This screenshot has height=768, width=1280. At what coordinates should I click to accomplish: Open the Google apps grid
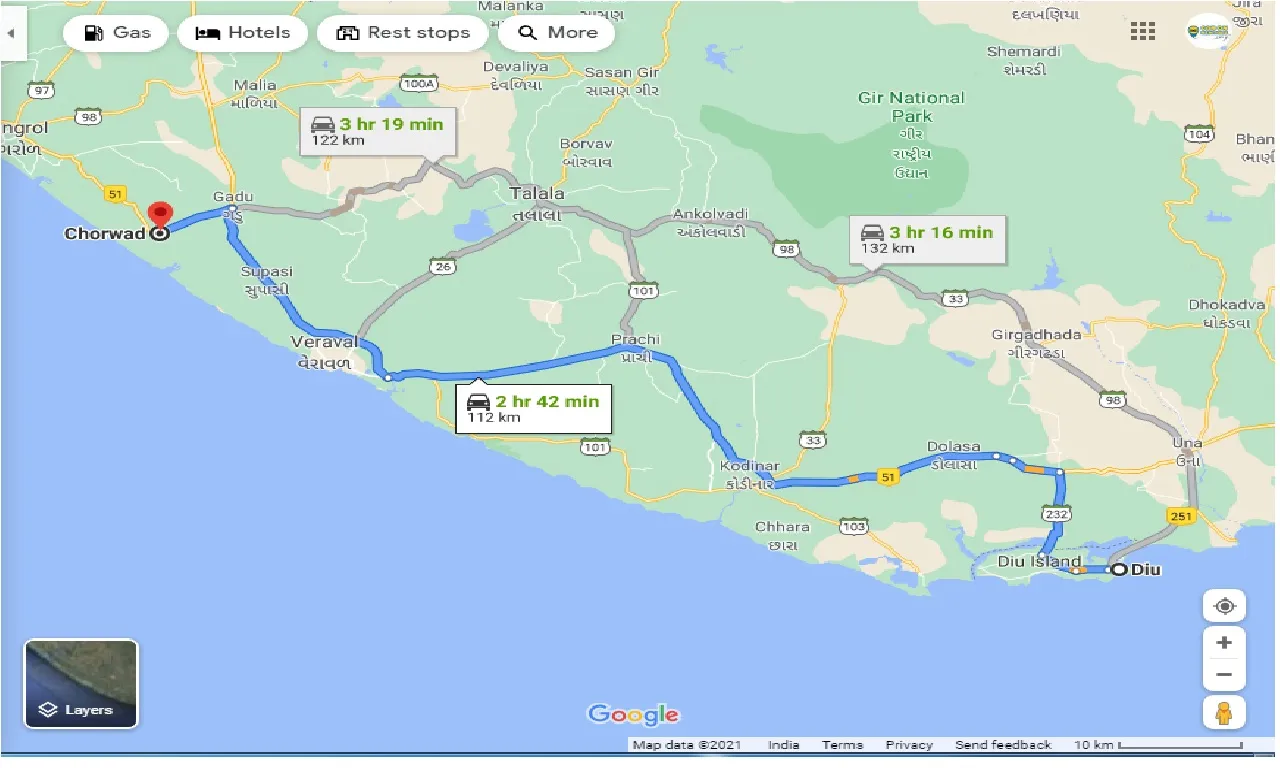(1142, 31)
